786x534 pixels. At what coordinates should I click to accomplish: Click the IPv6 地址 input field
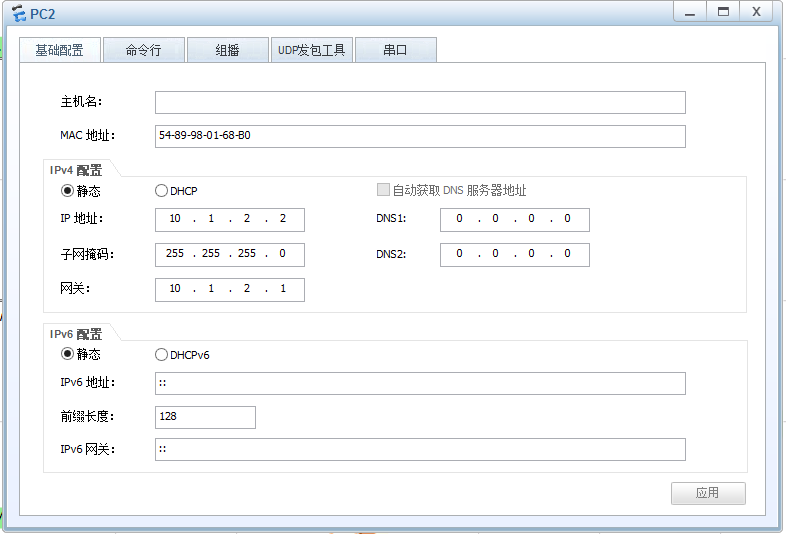pyautogui.click(x=420, y=384)
